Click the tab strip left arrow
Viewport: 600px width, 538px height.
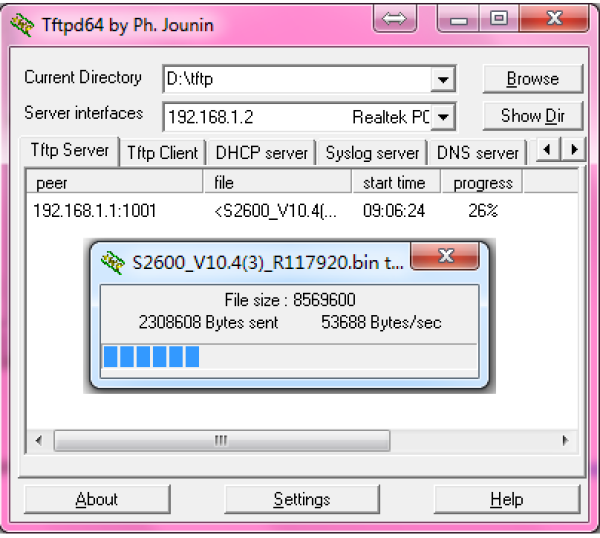(x=548, y=149)
